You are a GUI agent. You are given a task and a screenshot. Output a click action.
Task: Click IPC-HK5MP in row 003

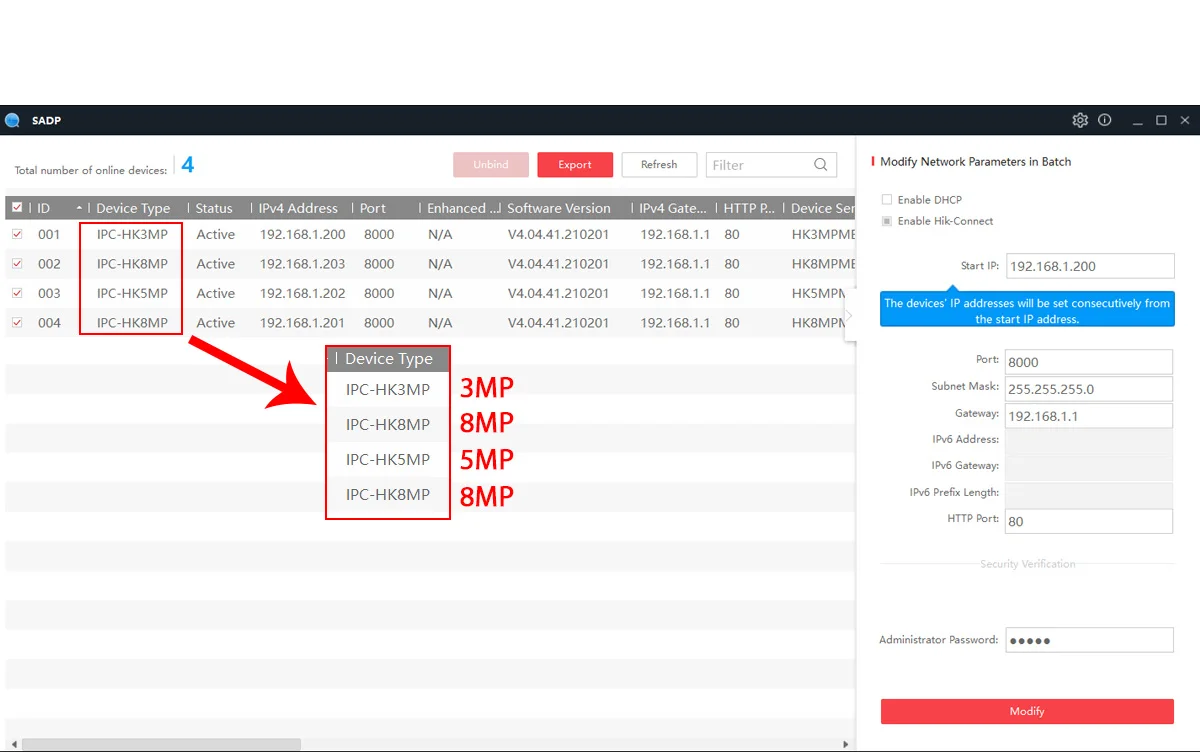coord(132,293)
